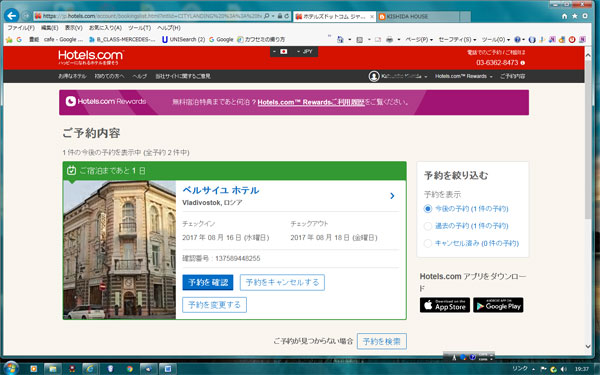Open Chrome from the taskbar
This screenshot has width=600, height=375.
coord(130,368)
